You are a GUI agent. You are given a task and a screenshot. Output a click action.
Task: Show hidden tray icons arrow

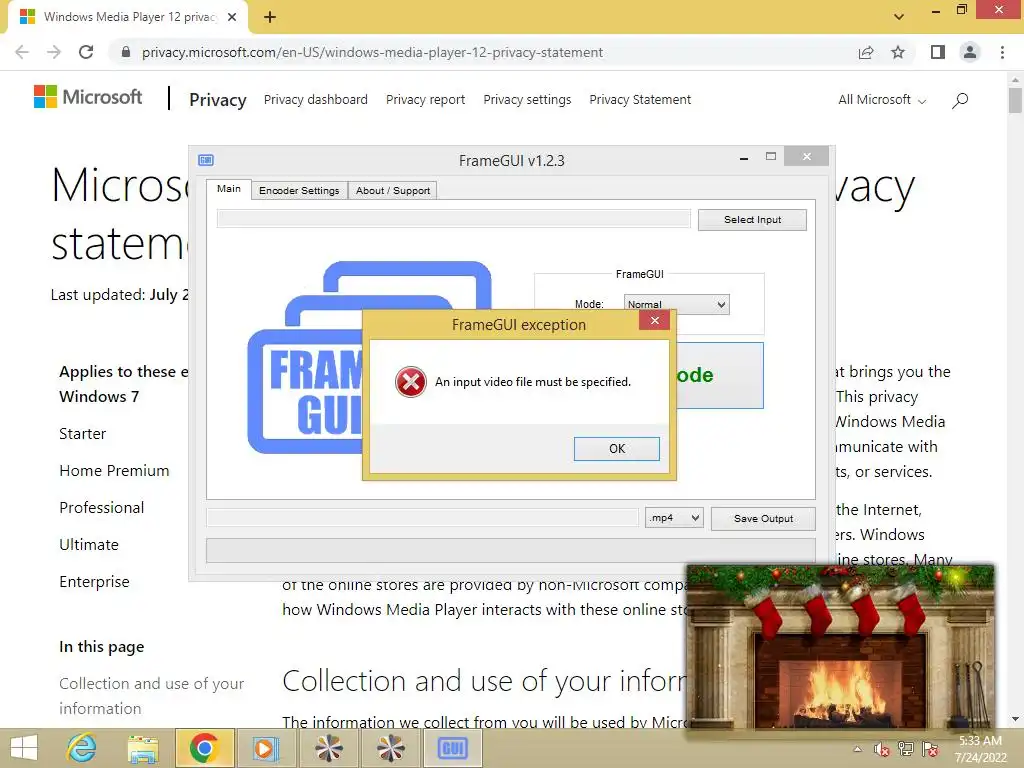tap(857, 749)
